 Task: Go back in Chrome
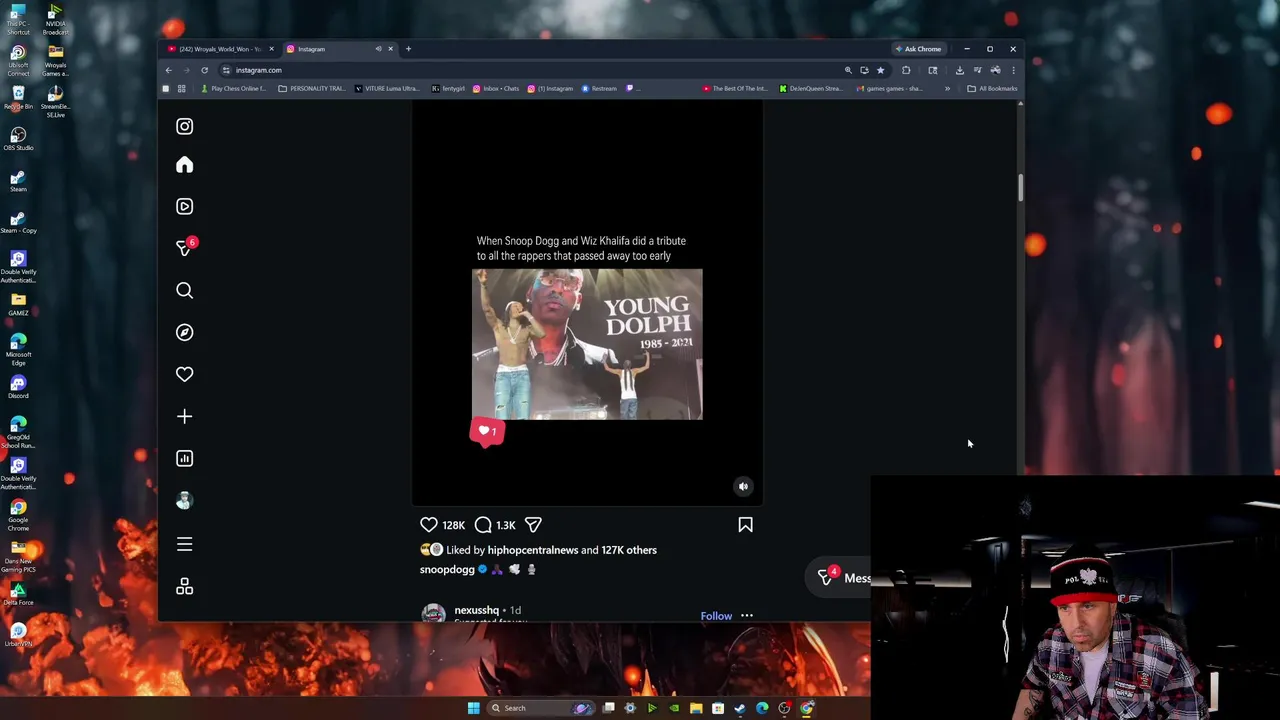click(x=168, y=70)
